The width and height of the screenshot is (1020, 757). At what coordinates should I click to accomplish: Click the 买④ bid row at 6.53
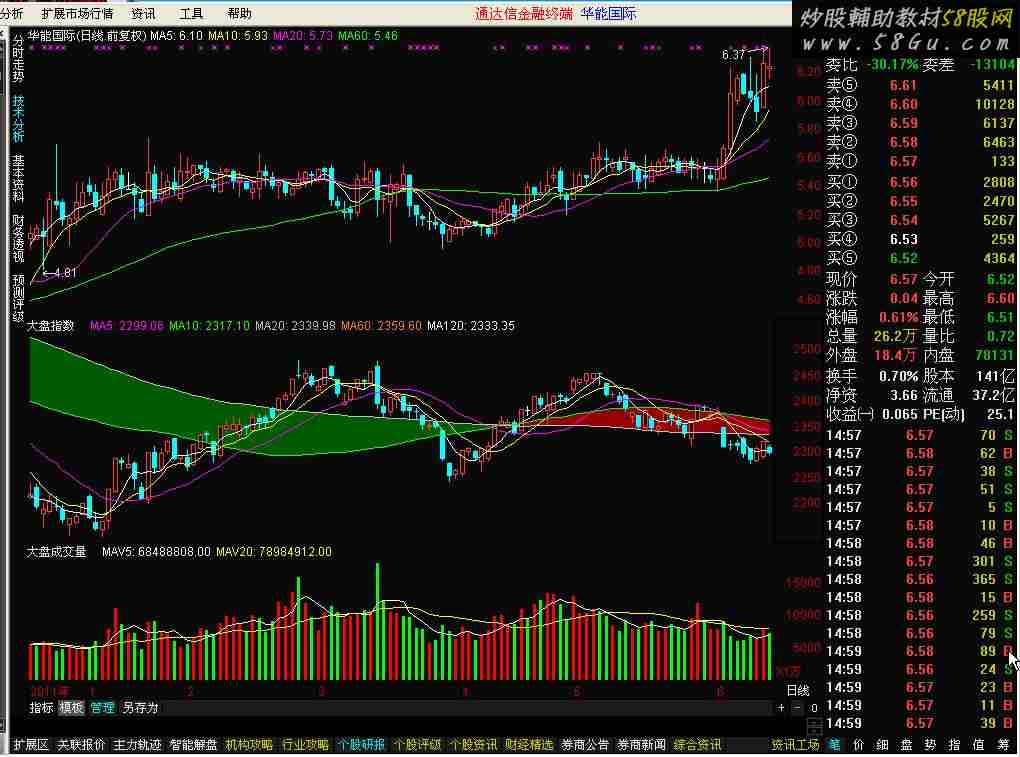click(x=920, y=239)
